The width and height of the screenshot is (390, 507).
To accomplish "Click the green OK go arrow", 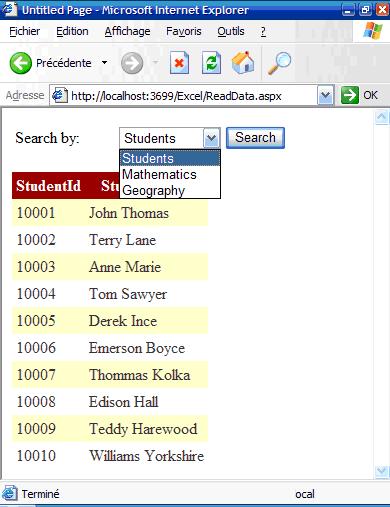I will (350, 96).
